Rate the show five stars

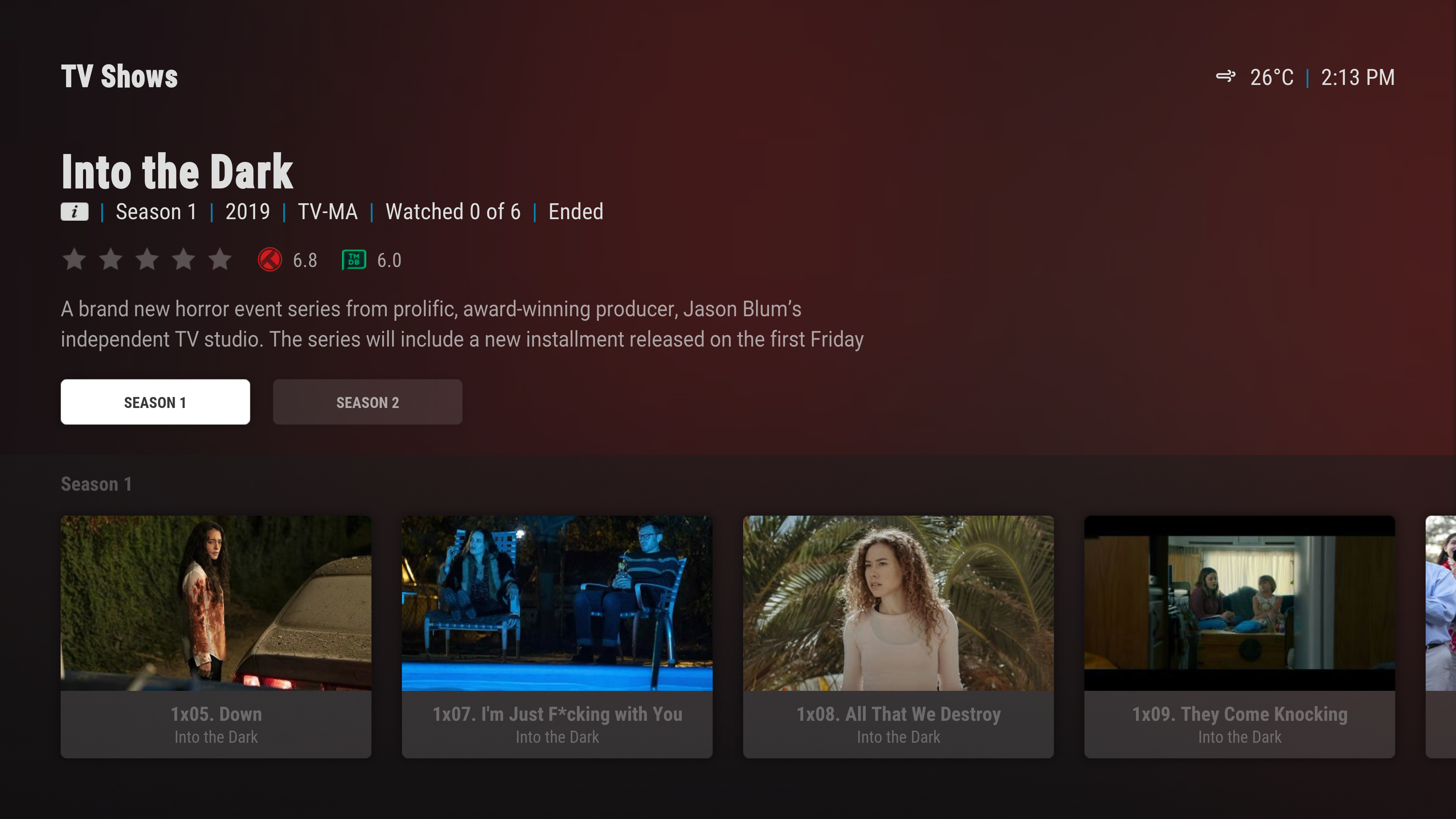click(220, 259)
